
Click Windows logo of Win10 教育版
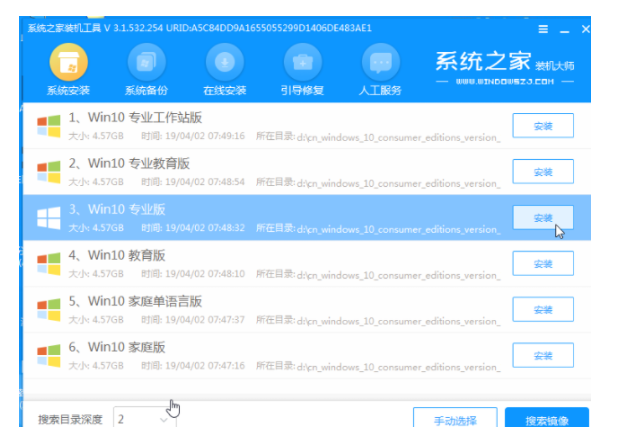click(49, 264)
